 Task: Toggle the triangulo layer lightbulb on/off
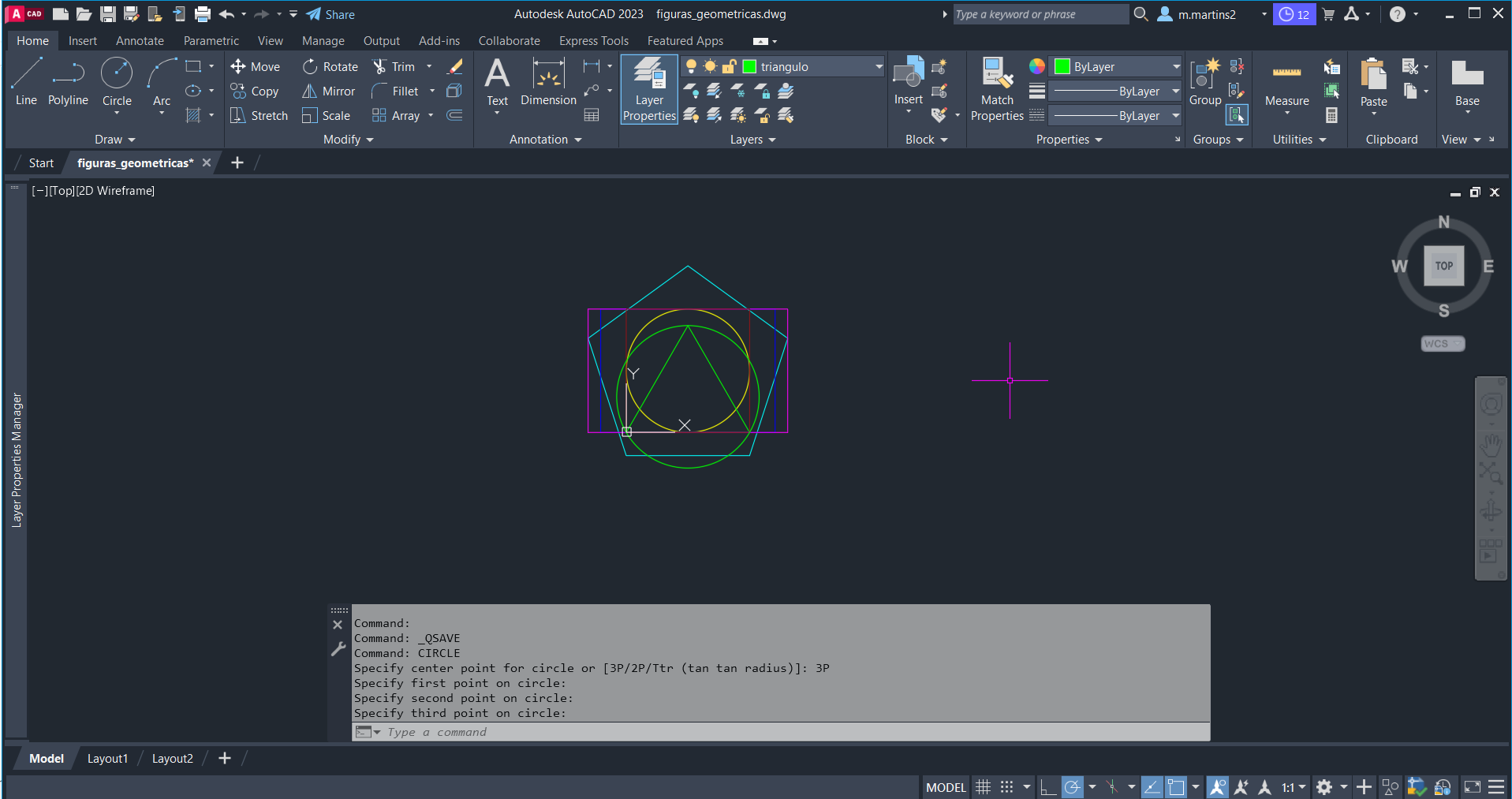pyautogui.click(x=691, y=67)
